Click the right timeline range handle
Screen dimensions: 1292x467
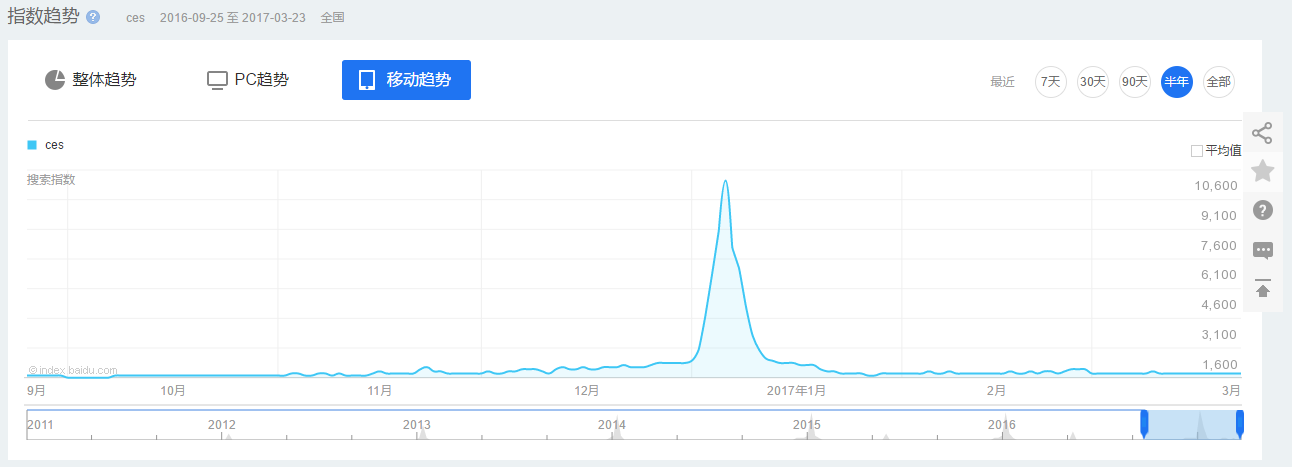1240,424
